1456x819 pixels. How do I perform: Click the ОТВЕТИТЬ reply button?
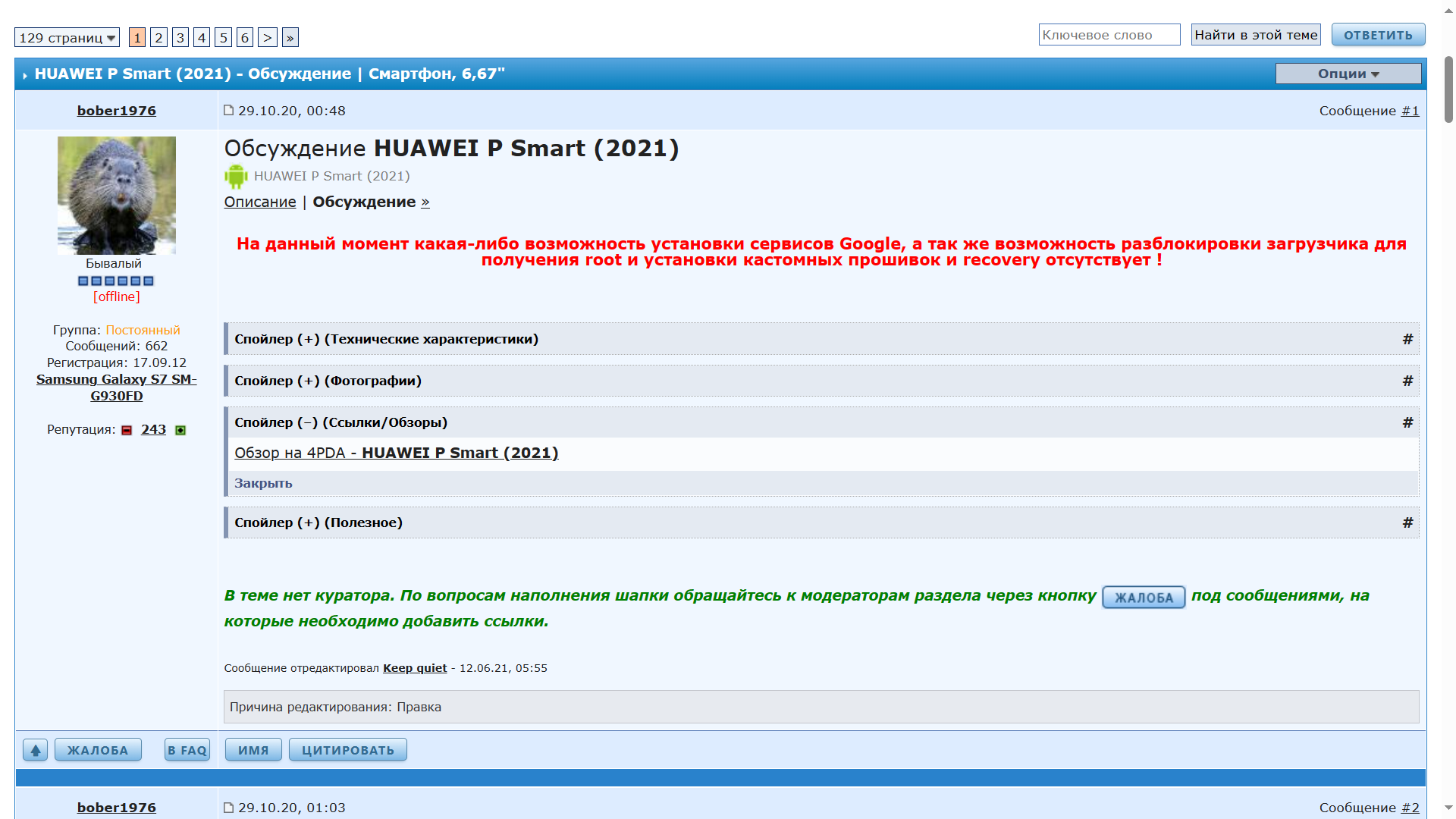pos(1378,35)
